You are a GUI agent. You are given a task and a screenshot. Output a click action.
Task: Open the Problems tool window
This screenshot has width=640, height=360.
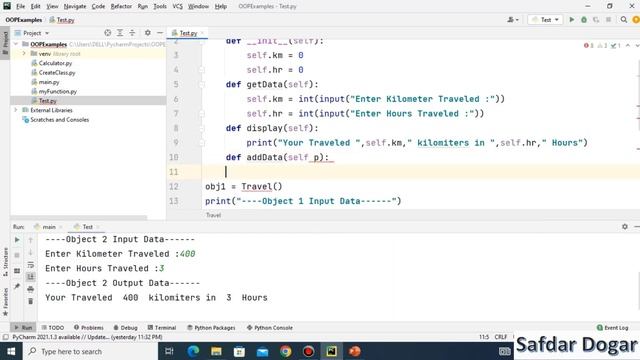coord(89,327)
